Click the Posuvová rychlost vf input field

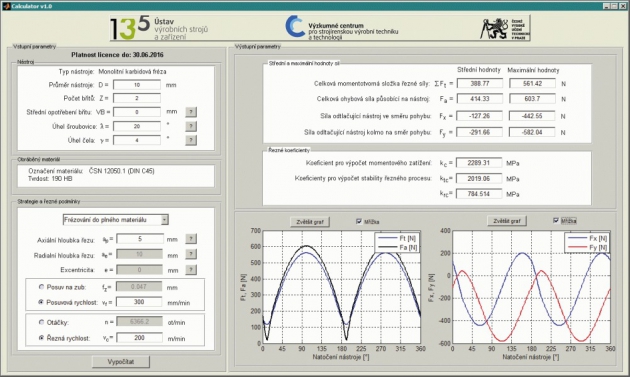click(x=139, y=302)
